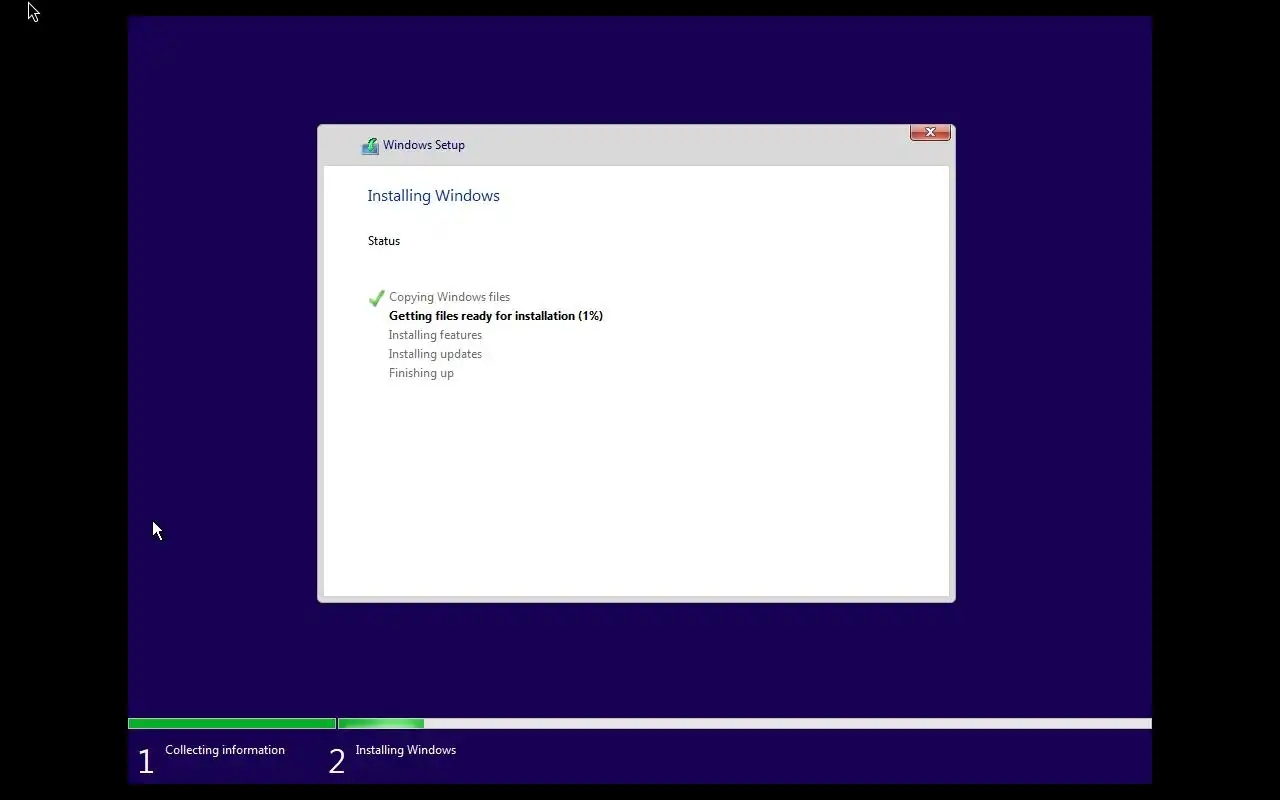The image size is (1280, 800).
Task: Click 'Installing updates' step
Action: coord(435,354)
